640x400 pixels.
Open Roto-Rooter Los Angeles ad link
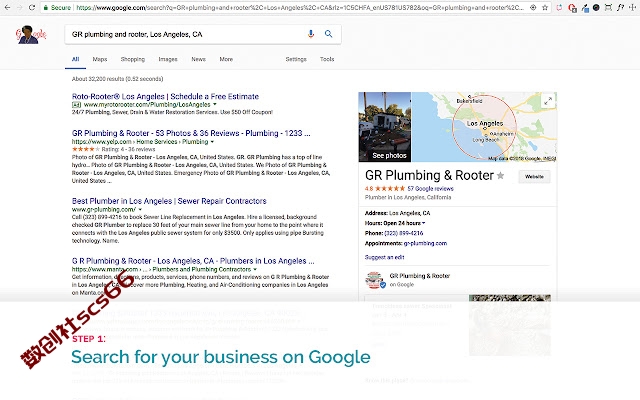165,96
